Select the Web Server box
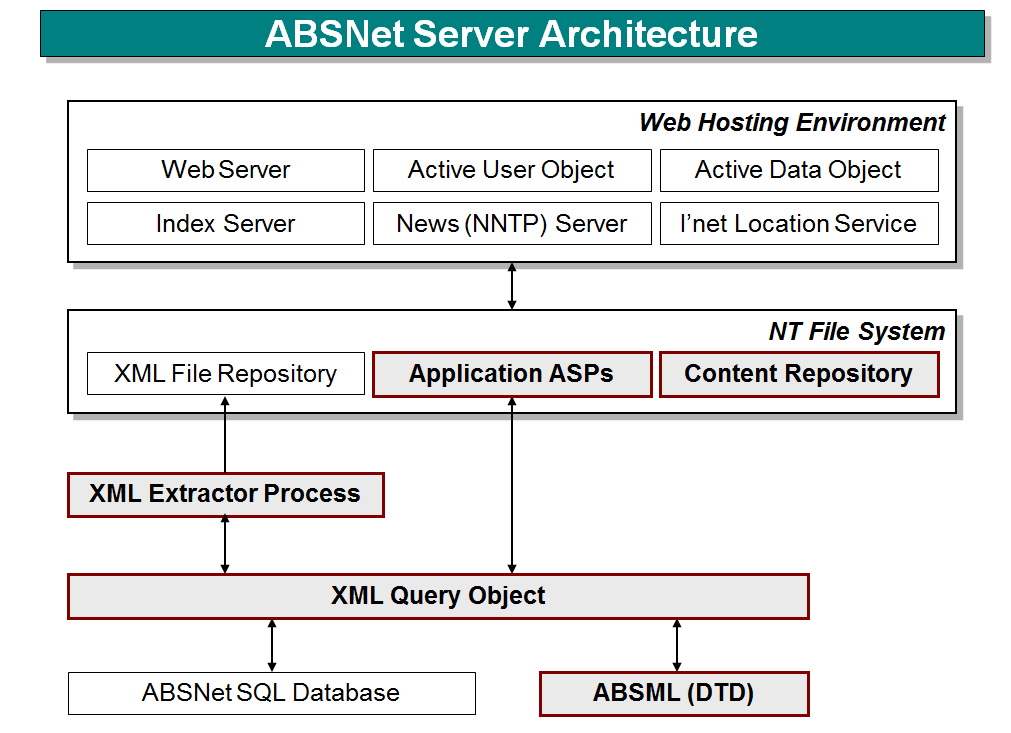This screenshot has height=733, width=1011. click(225, 170)
